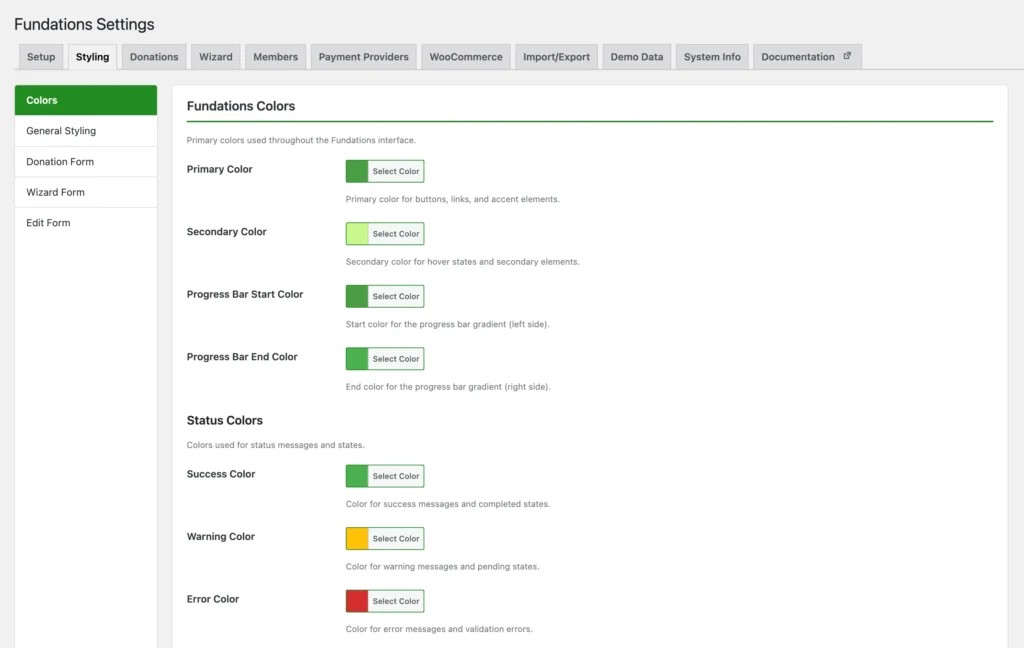Open the Import/Export tab
This screenshot has width=1024, height=648.
(556, 57)
